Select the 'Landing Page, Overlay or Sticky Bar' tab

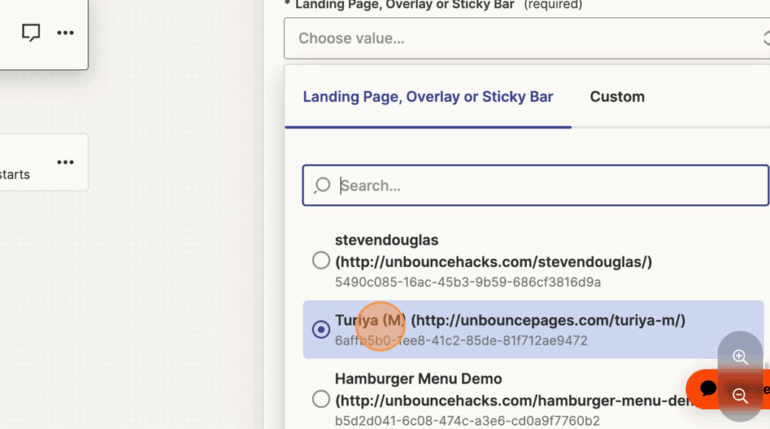click(x=428, y=97)
